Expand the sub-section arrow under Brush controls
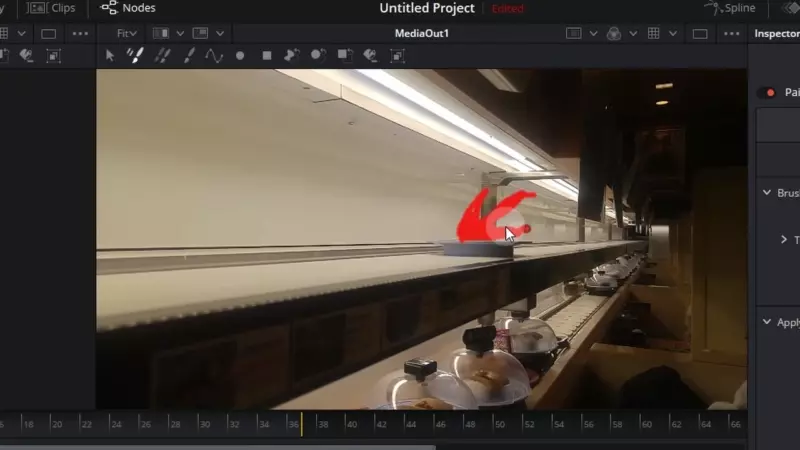 click(784, 239)
